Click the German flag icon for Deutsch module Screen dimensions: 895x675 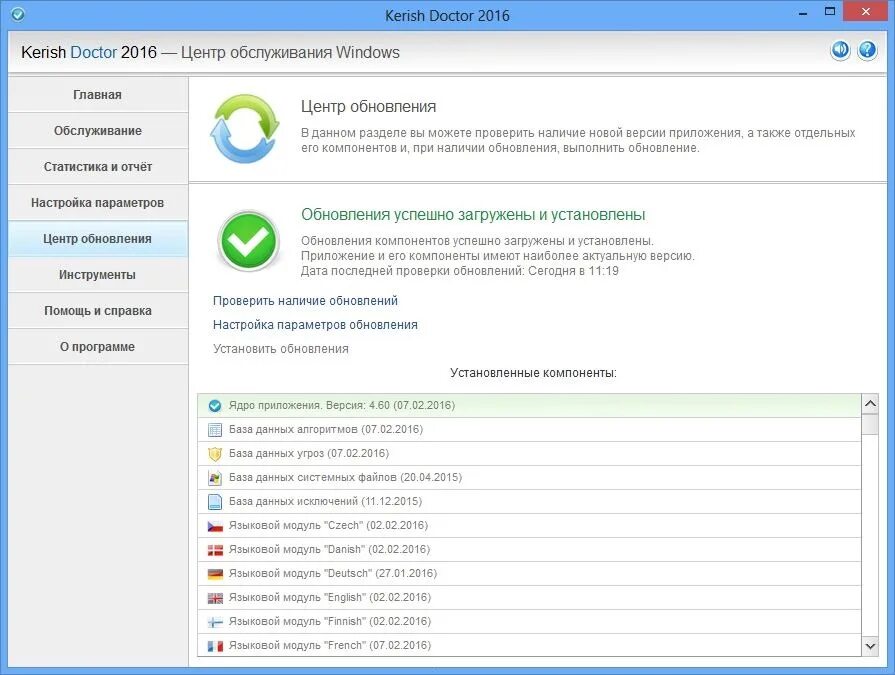tap(215, 574)
